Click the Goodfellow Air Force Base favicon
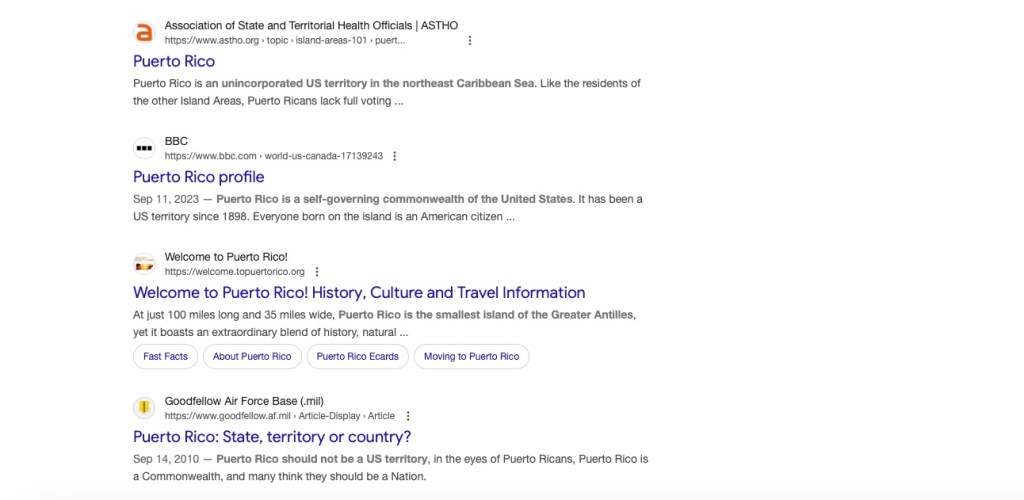Viewport: 1024px width, 500px height. (144, 408)
